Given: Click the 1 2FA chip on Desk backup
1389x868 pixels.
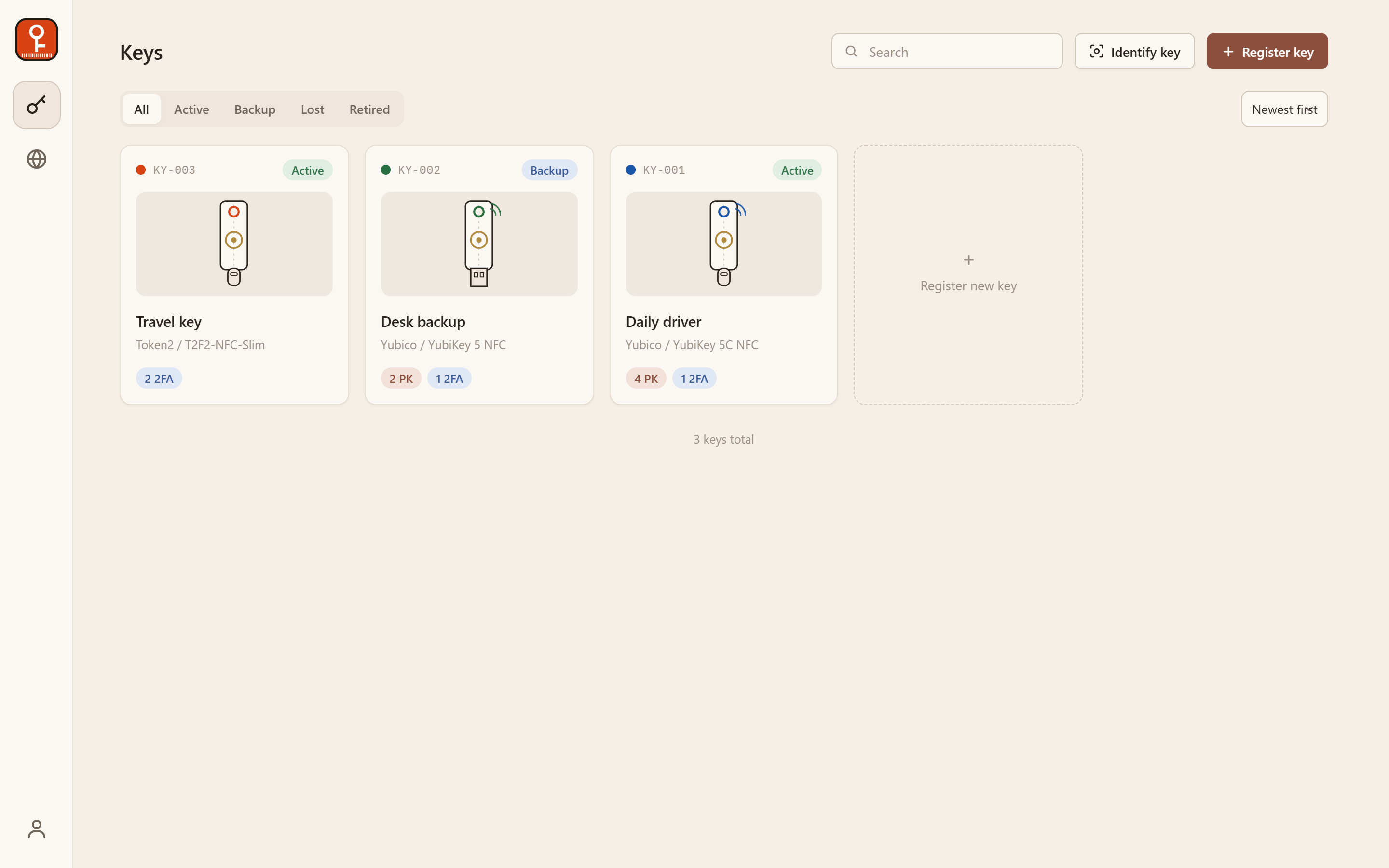Looking at the screenshot, I should [x=449, y=379].
